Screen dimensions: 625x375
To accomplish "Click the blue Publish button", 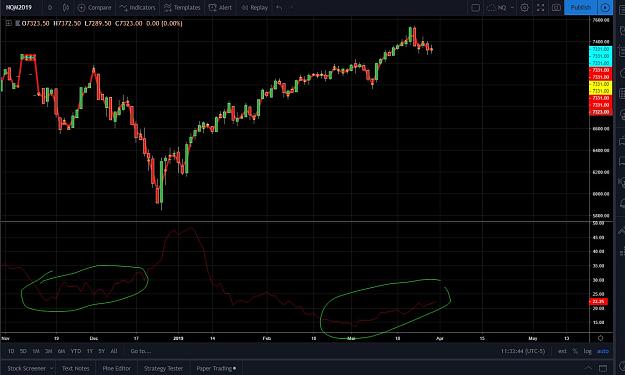I will (x=580, y=8).
